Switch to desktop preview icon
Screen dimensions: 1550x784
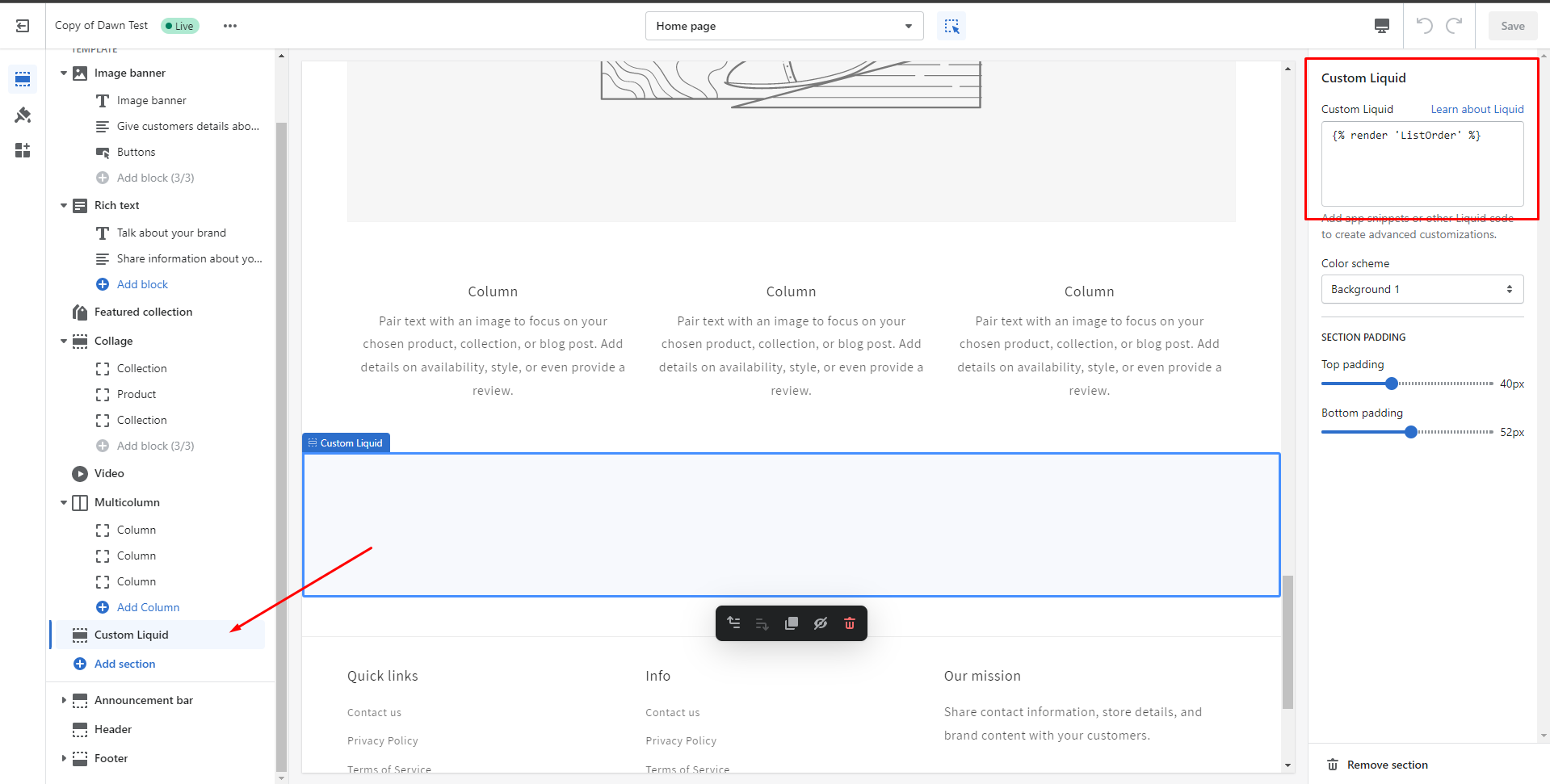1382,26
